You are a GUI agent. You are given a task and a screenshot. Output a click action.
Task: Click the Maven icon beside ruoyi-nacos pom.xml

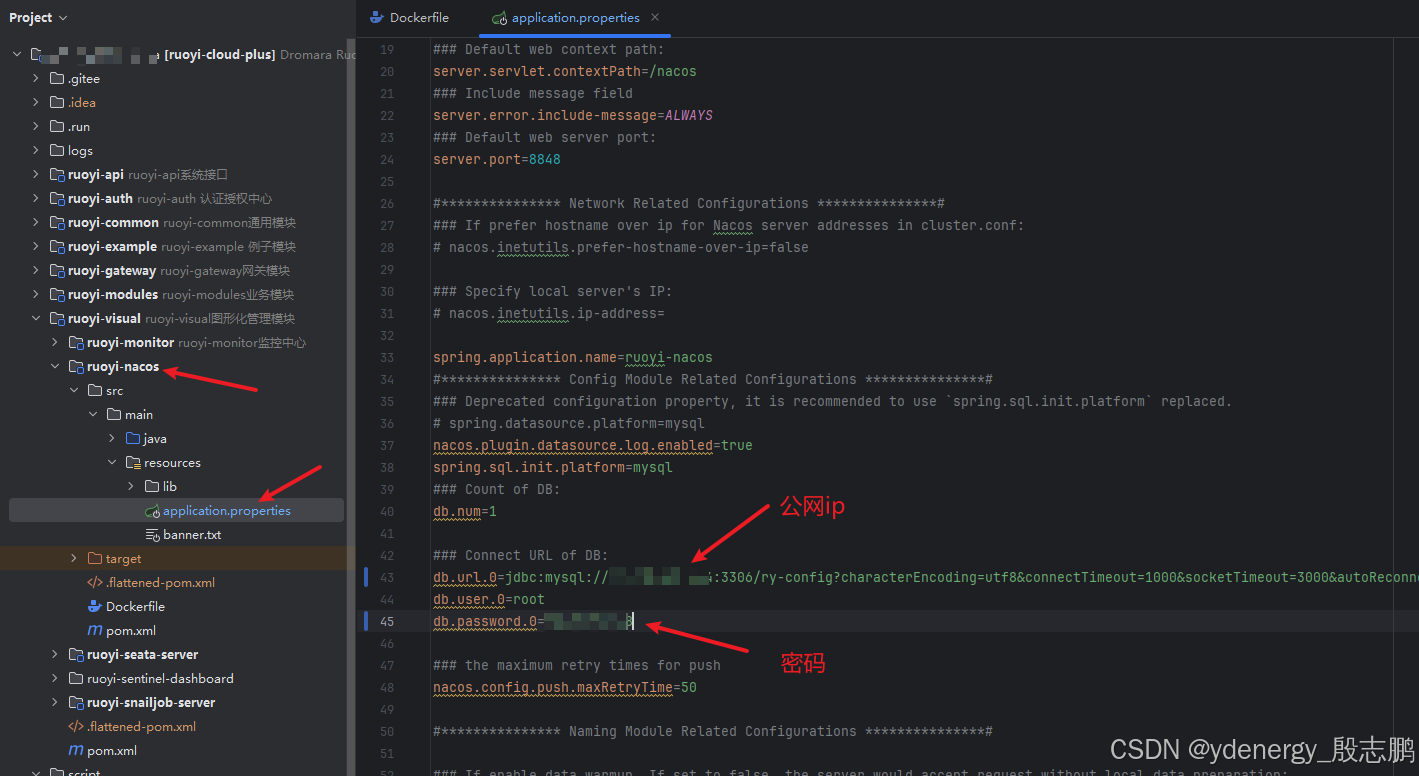(95, 631)
